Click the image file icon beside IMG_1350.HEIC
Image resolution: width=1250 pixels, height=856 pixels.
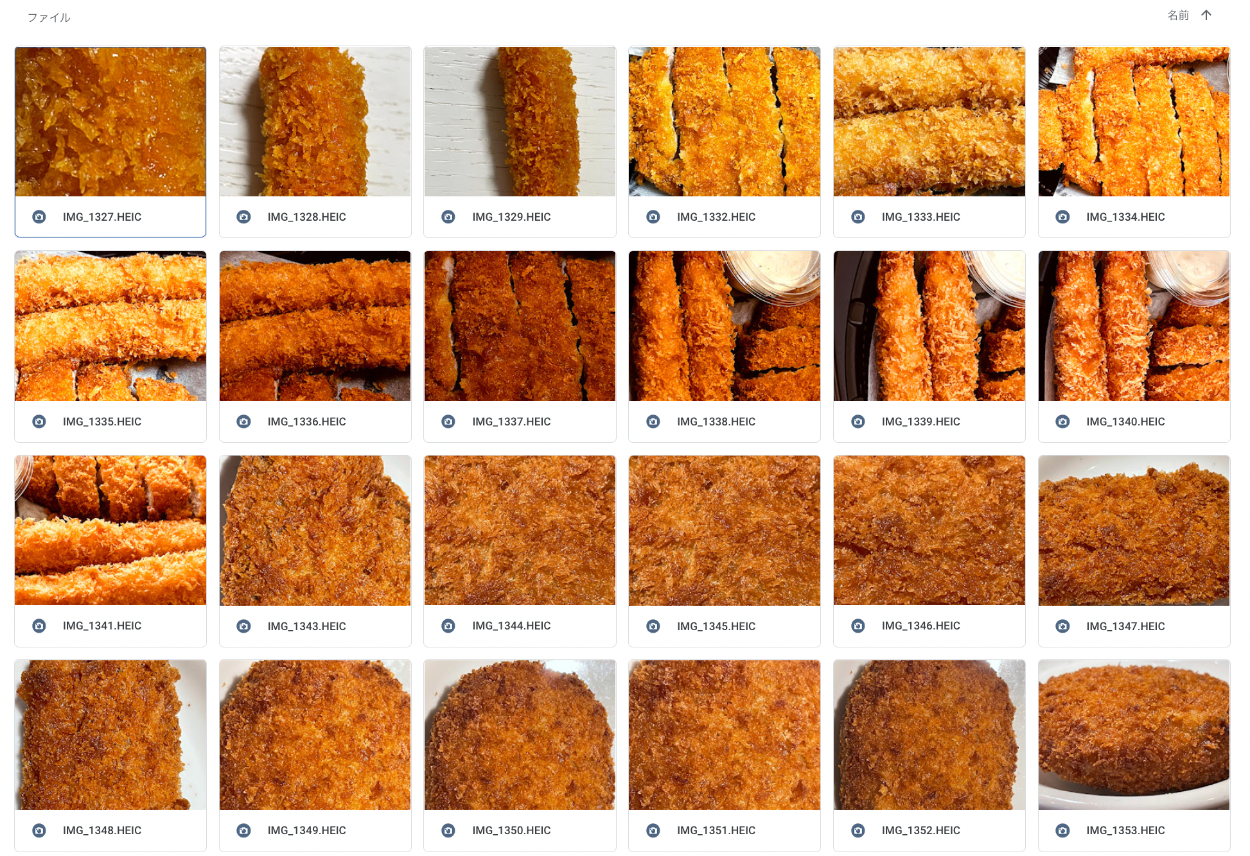(449, 831)
